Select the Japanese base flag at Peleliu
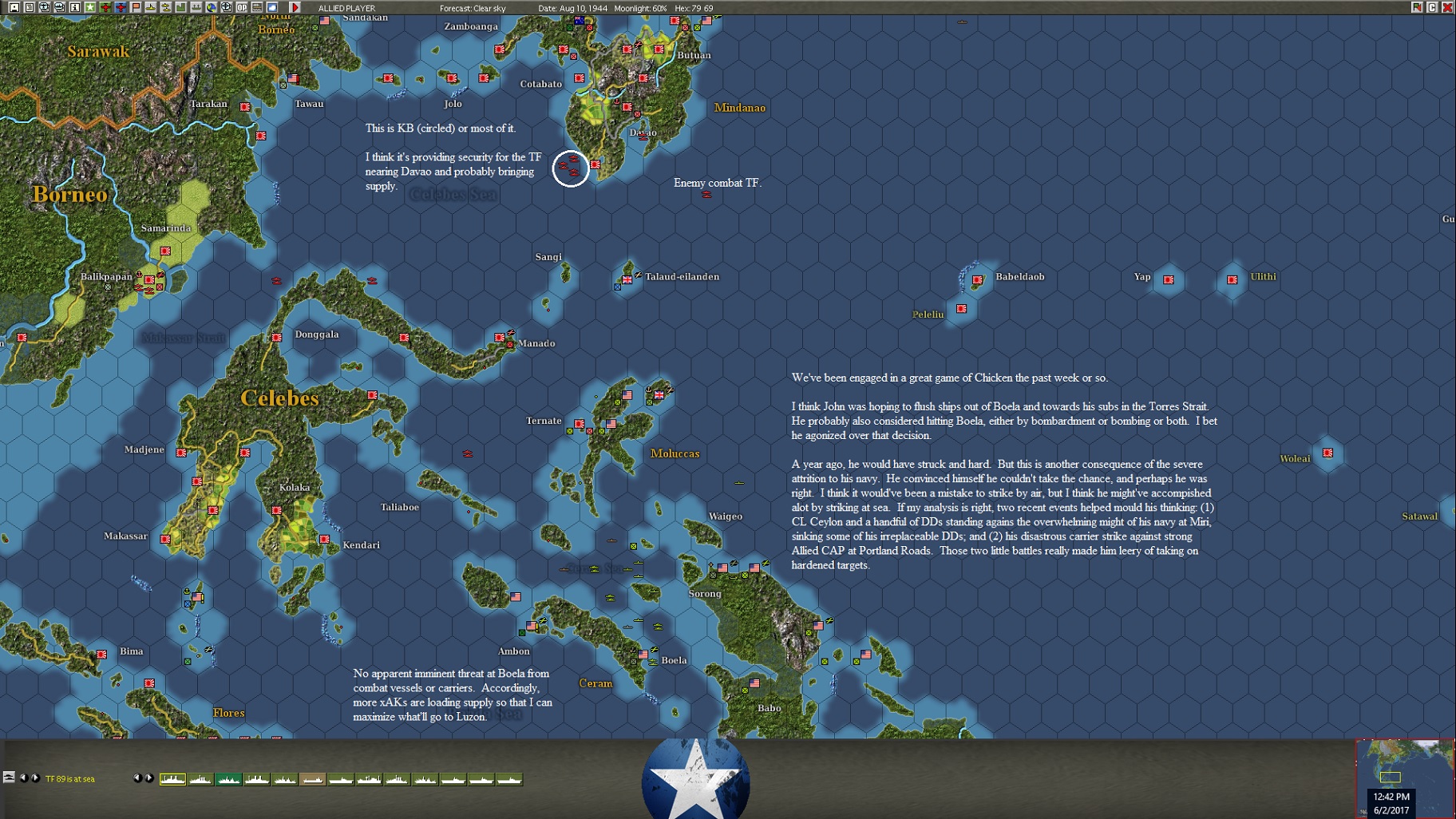The width and height of the screenshot is (1456, 819). click(962, 309)
